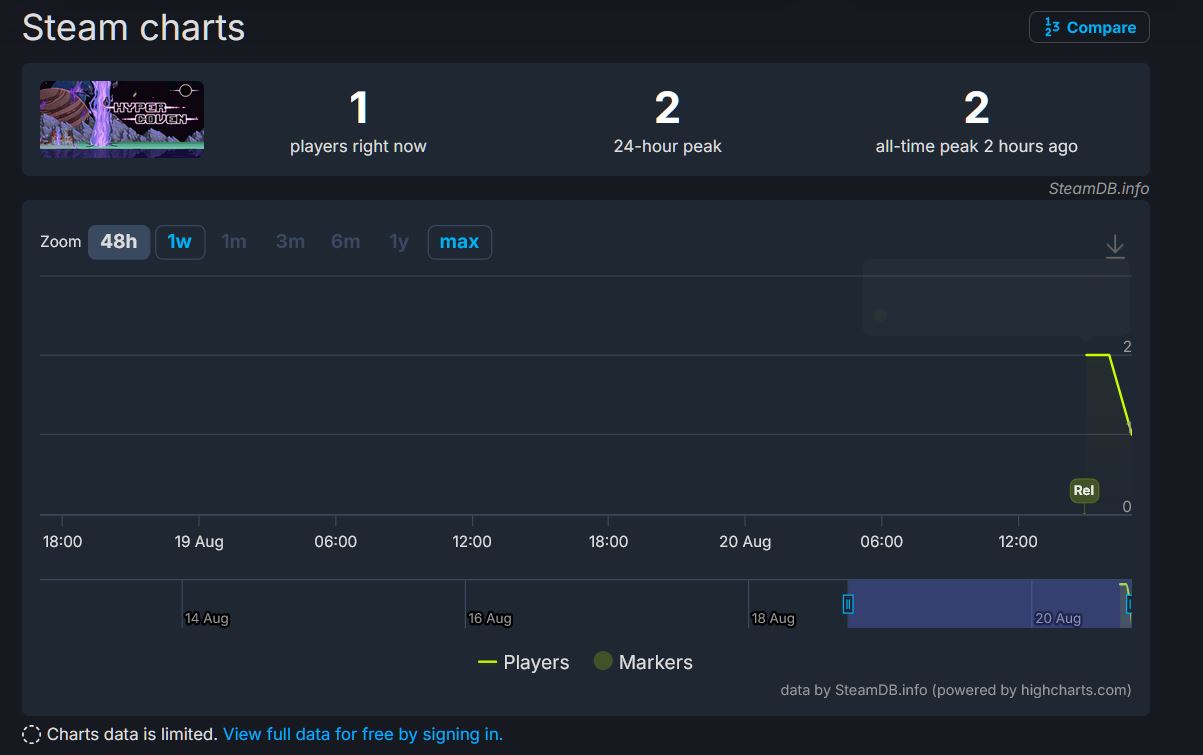Click the Hyper Coven game thumbnail

(x=122, y=119)
